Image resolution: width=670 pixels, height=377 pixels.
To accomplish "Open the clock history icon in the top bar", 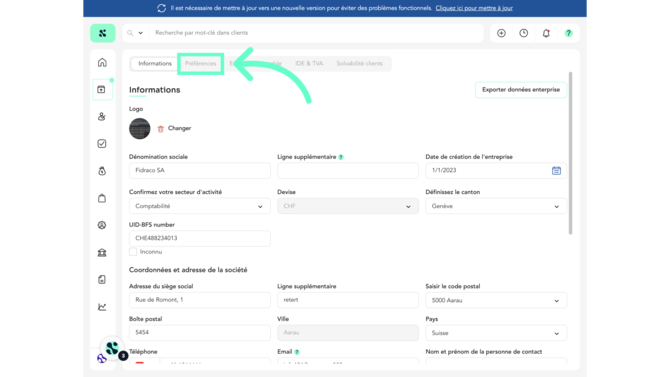I will coord(523,33).
